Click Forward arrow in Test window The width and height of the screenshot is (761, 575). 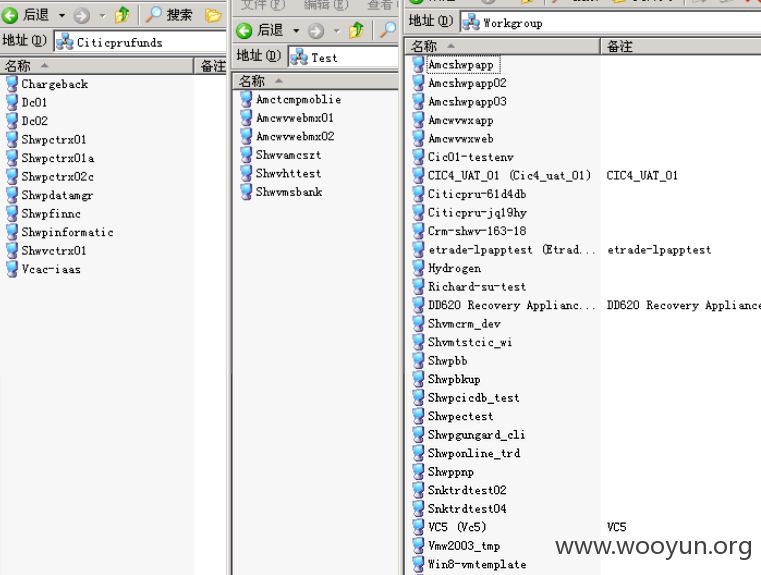coord(316,31)
